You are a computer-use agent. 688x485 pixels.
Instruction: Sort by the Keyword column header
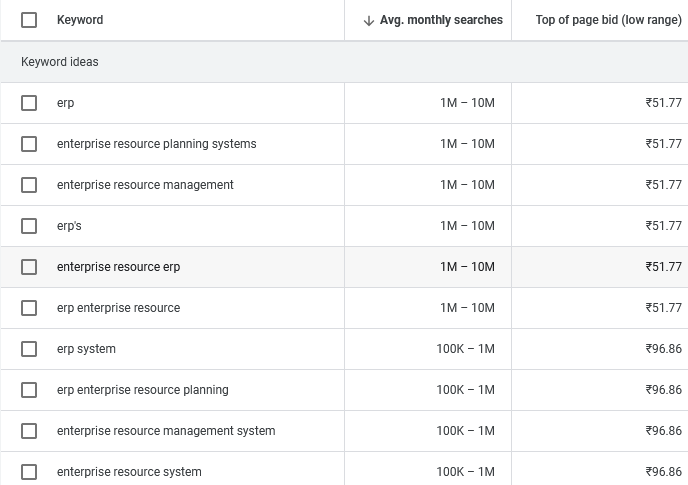[x=80, y=20]
